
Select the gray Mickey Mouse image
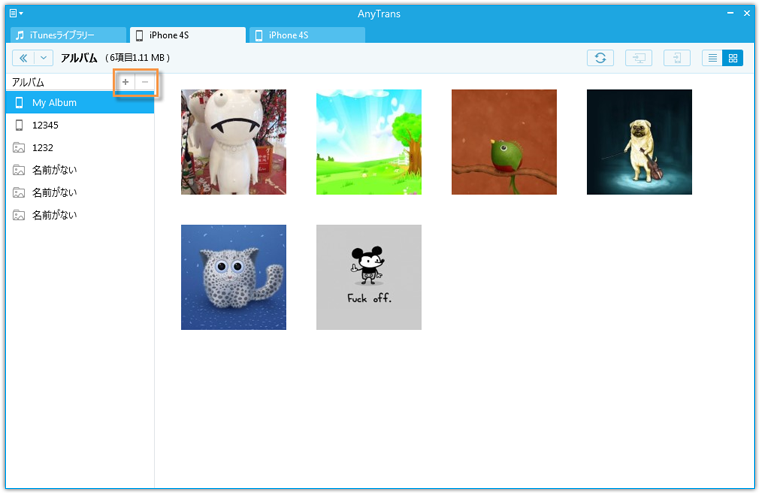tap(369, 277)
